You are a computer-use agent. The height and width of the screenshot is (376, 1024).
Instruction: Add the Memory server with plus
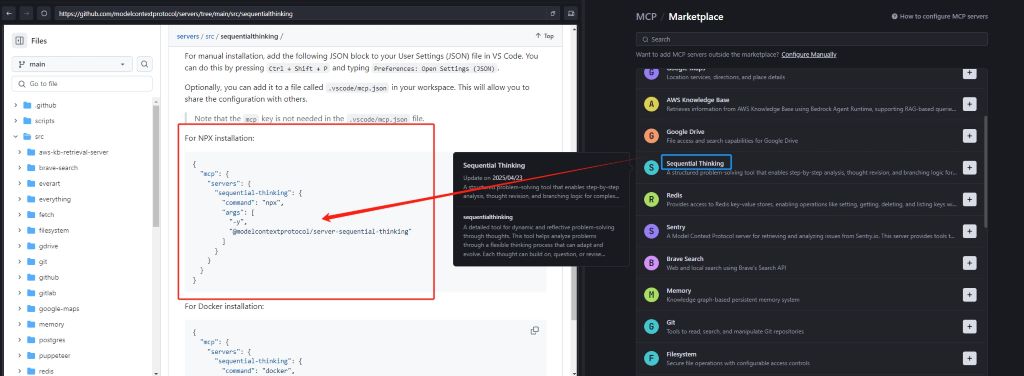(x=970, y=295)
